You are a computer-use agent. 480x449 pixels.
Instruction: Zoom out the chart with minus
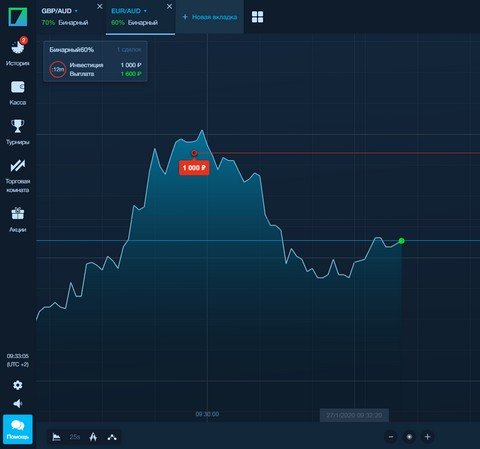391,437
